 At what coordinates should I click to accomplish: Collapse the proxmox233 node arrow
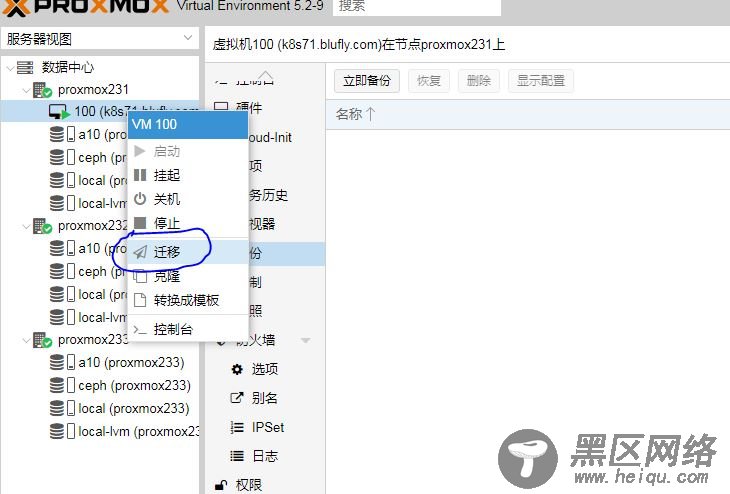(27, 341)
